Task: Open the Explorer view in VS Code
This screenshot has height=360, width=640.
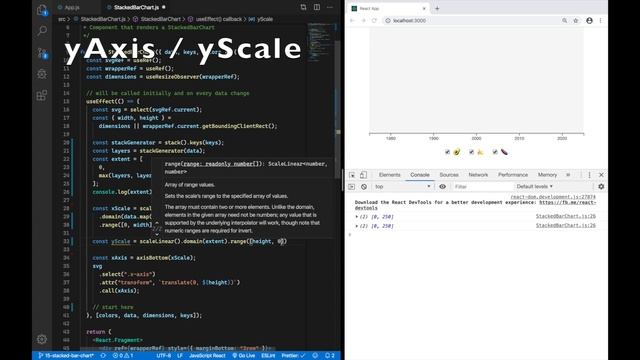Action: (x=42, y=10)
